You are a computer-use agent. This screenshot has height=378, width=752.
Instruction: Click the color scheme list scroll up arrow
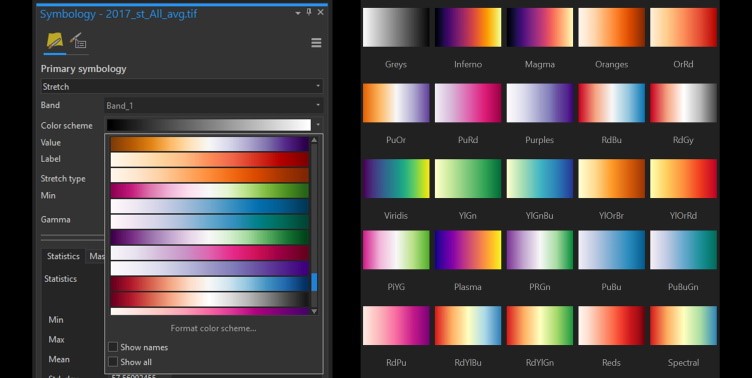click(314, 140)
